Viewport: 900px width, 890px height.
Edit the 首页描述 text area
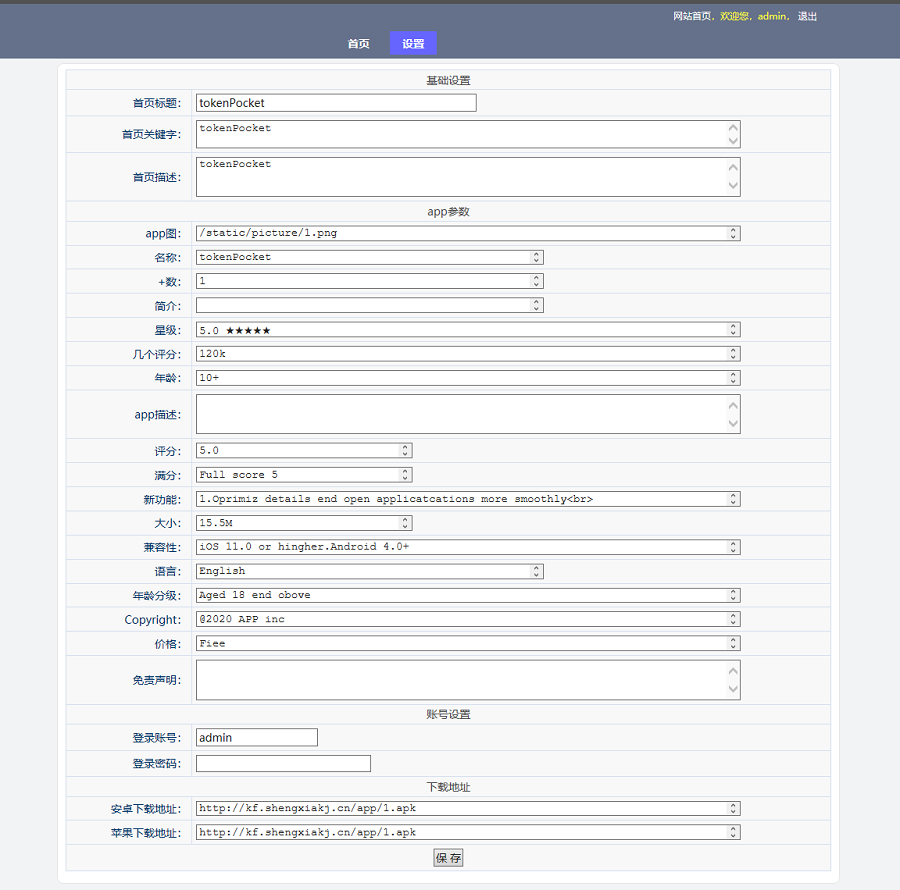(468, 177)
